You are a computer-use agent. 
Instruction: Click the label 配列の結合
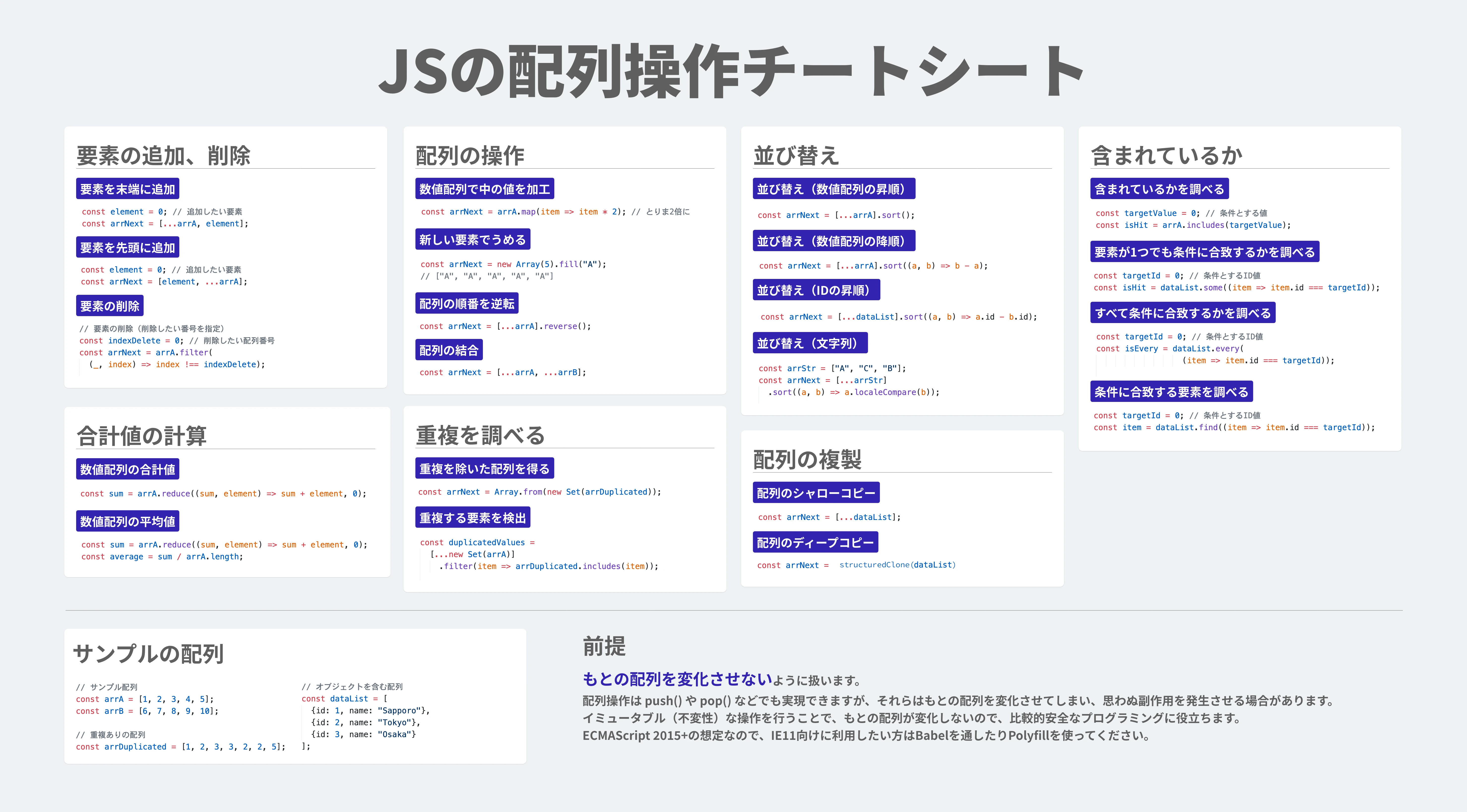tap(449, 350)
